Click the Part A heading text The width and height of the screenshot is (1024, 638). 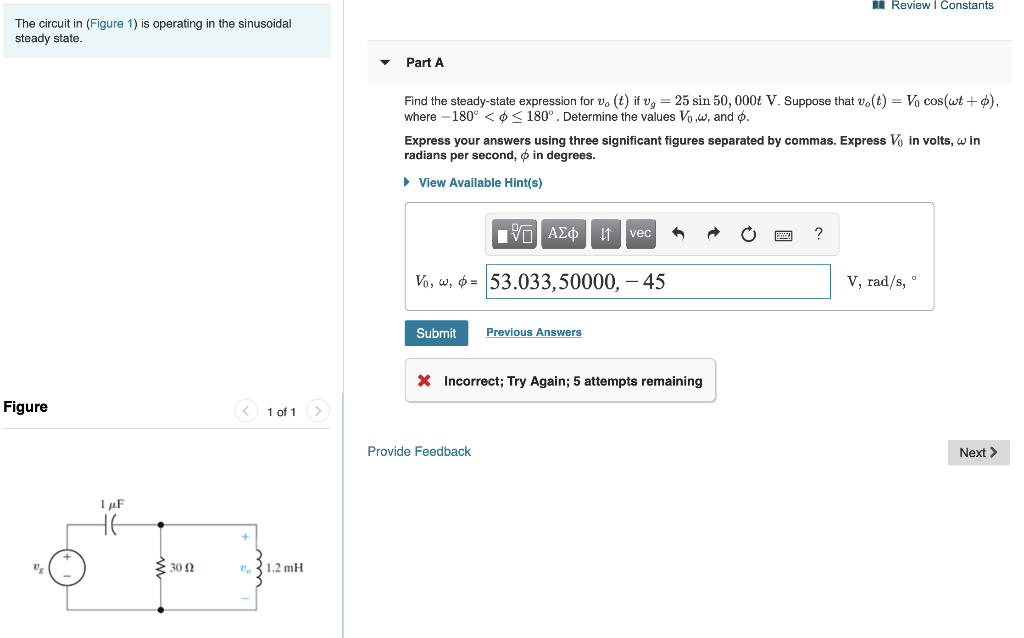(424, 63)
